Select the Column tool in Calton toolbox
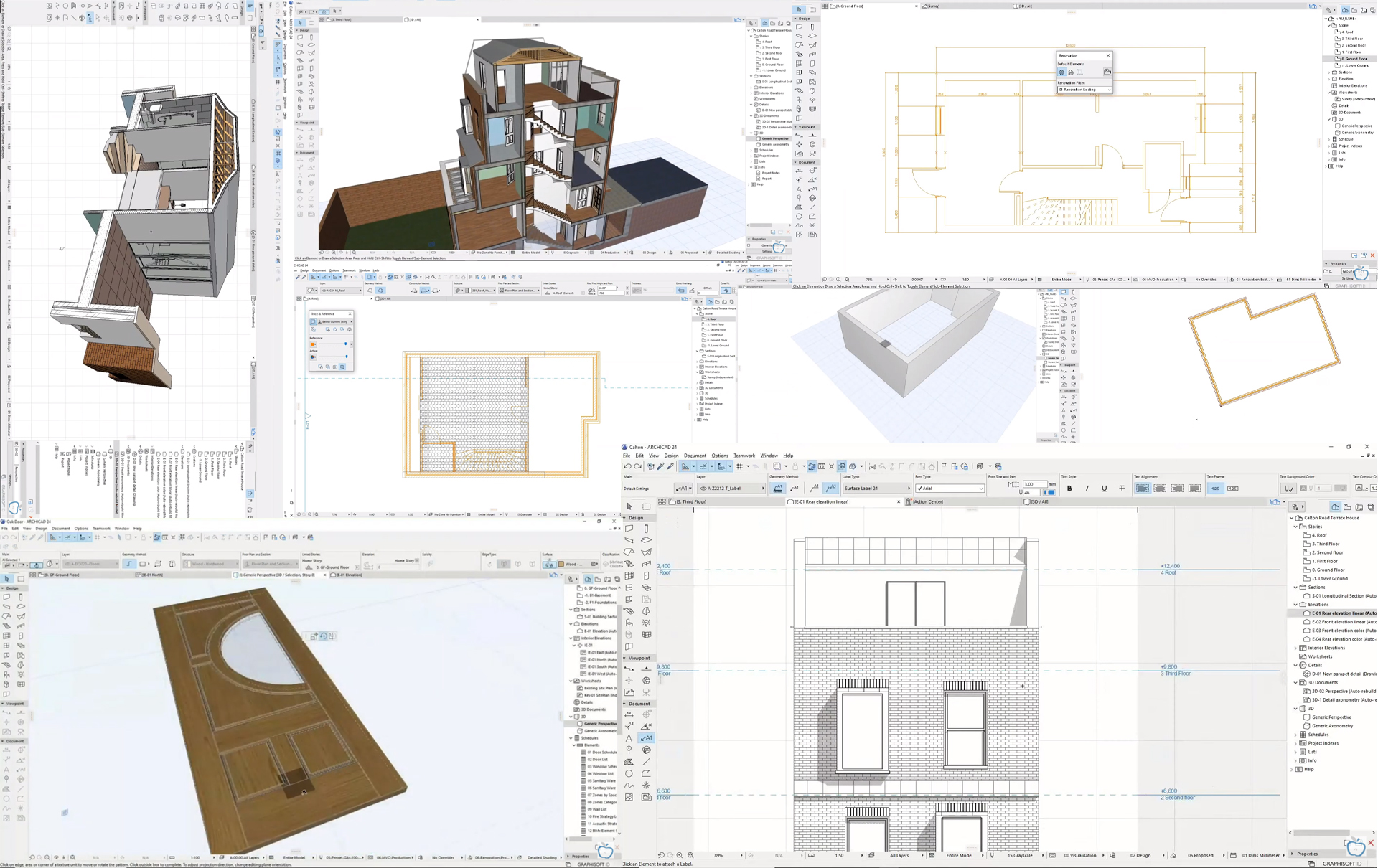 [647, 528]
